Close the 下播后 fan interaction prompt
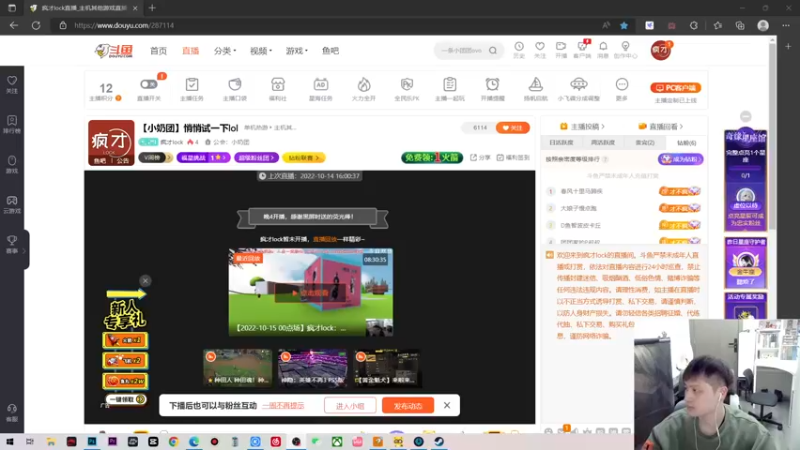Screen dimensions: 800x450 point(447,405)
